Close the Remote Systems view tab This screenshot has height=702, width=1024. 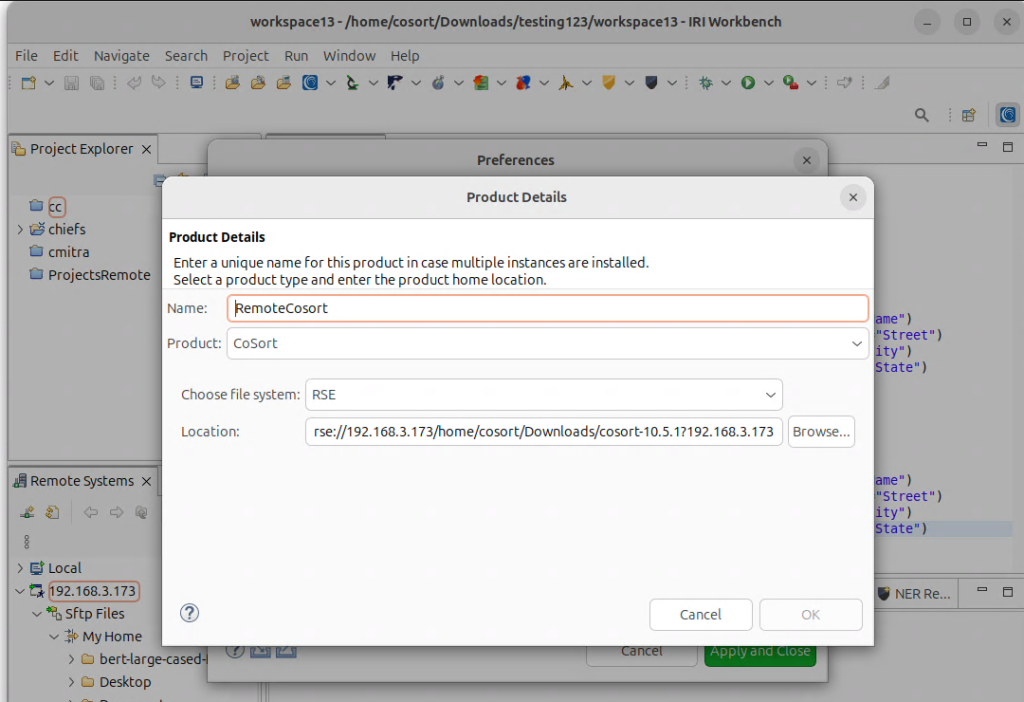(x=146, y=481)
